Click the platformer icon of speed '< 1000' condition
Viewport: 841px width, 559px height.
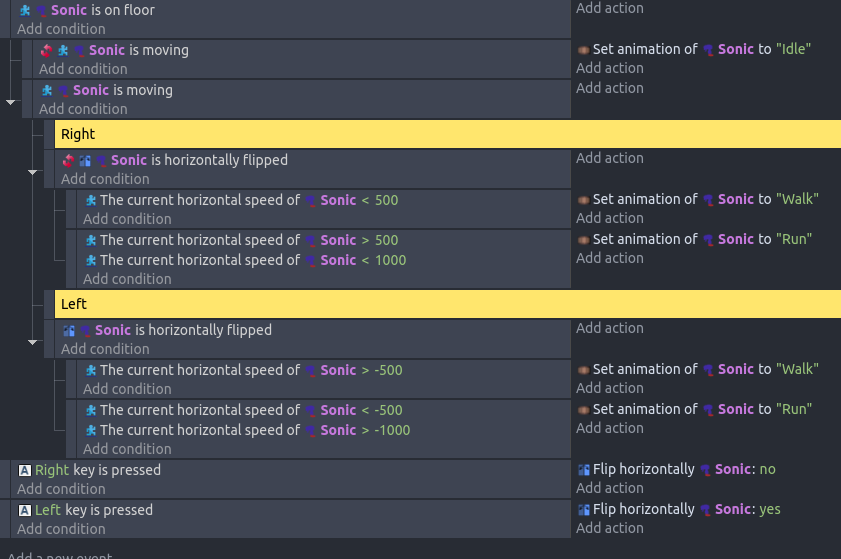point(91,260)
